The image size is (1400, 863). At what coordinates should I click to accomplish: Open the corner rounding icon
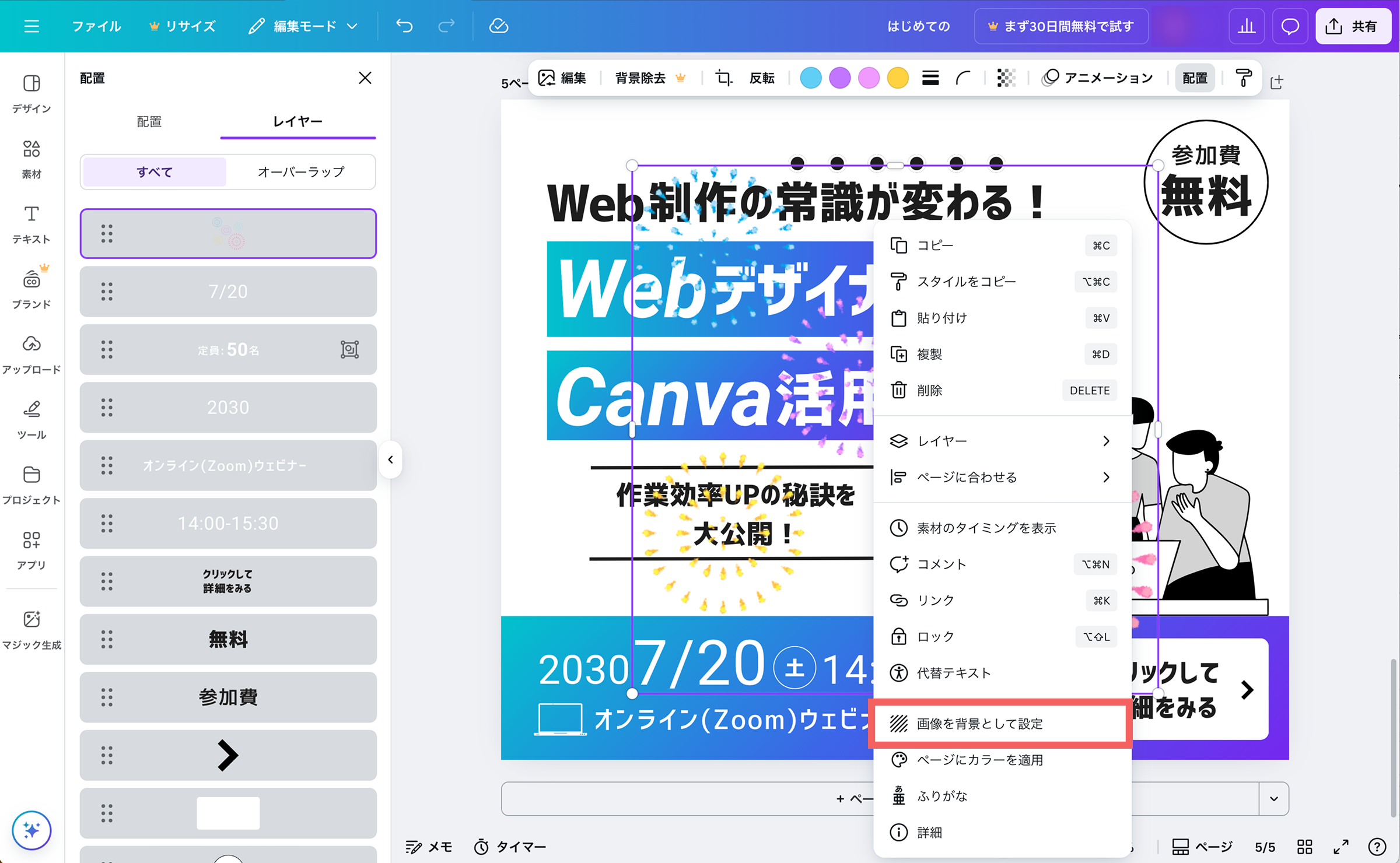[963, 78]
